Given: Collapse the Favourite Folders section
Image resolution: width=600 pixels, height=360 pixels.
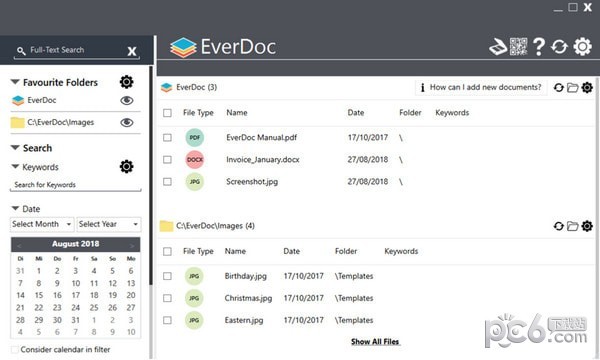Looking at the screenshot, I should [x=15, y=82].
